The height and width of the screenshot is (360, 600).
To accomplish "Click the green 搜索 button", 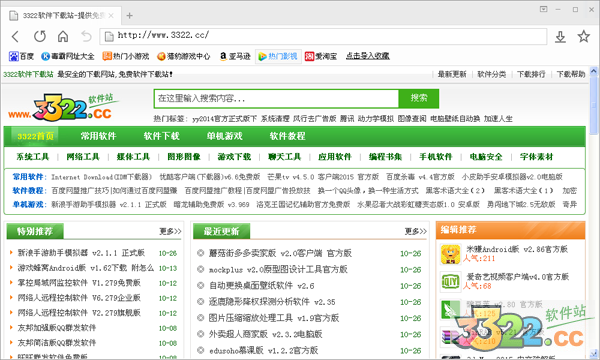I will 419,98.
